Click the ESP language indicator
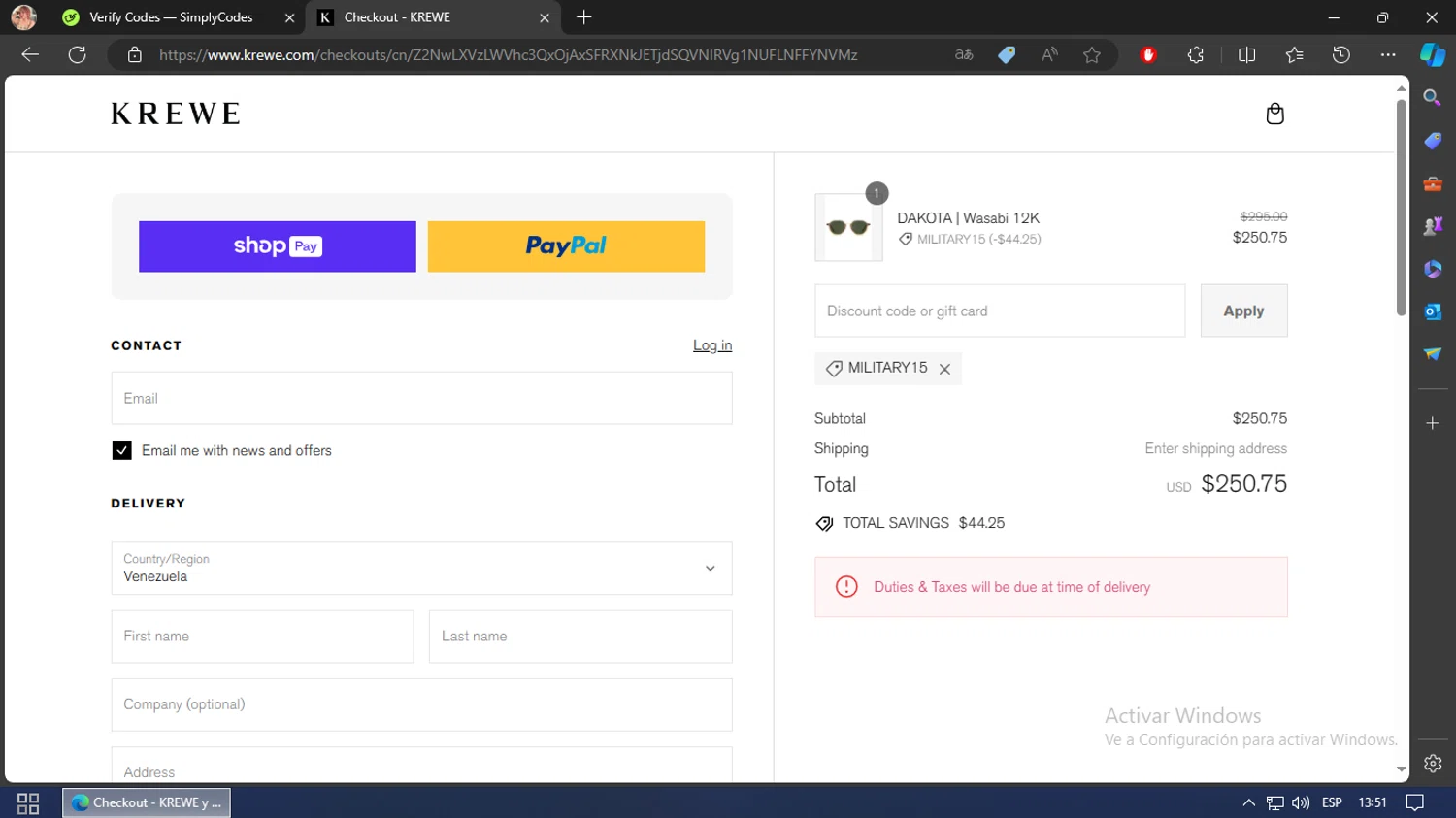 coord(1332,802)
